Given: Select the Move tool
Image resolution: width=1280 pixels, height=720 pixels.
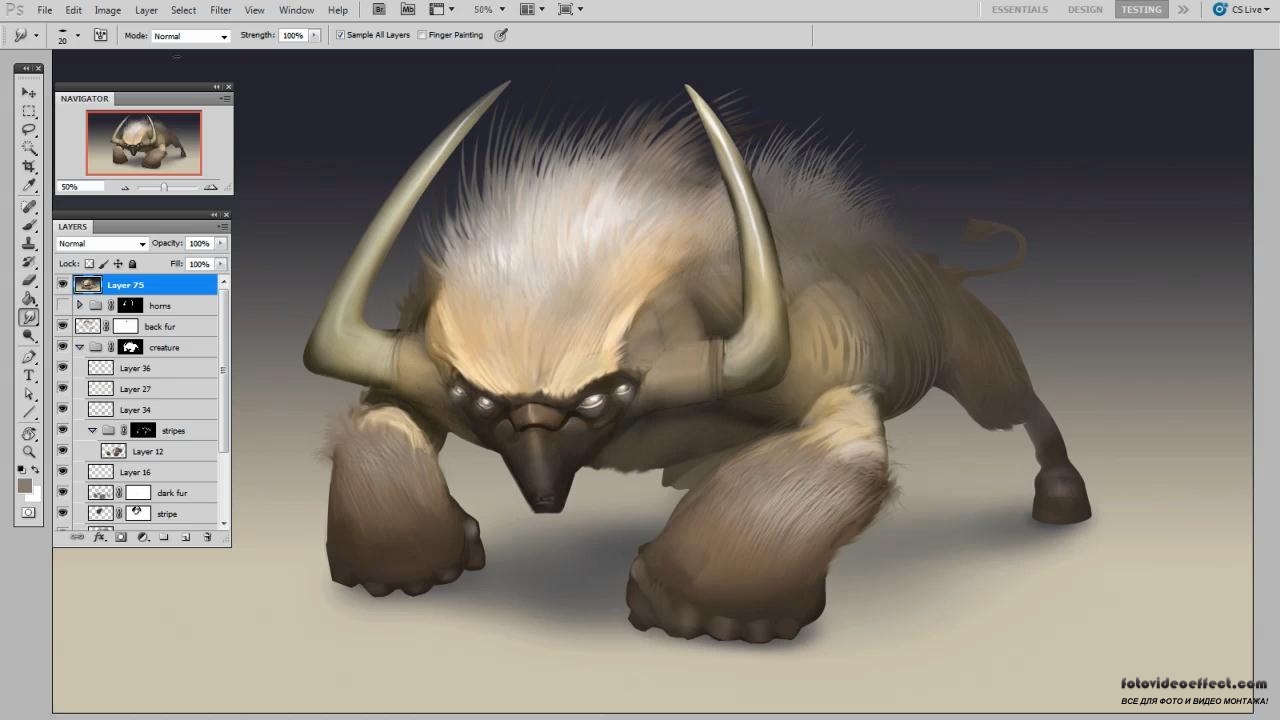Looking at the screenshot, I should click(29, 92).
